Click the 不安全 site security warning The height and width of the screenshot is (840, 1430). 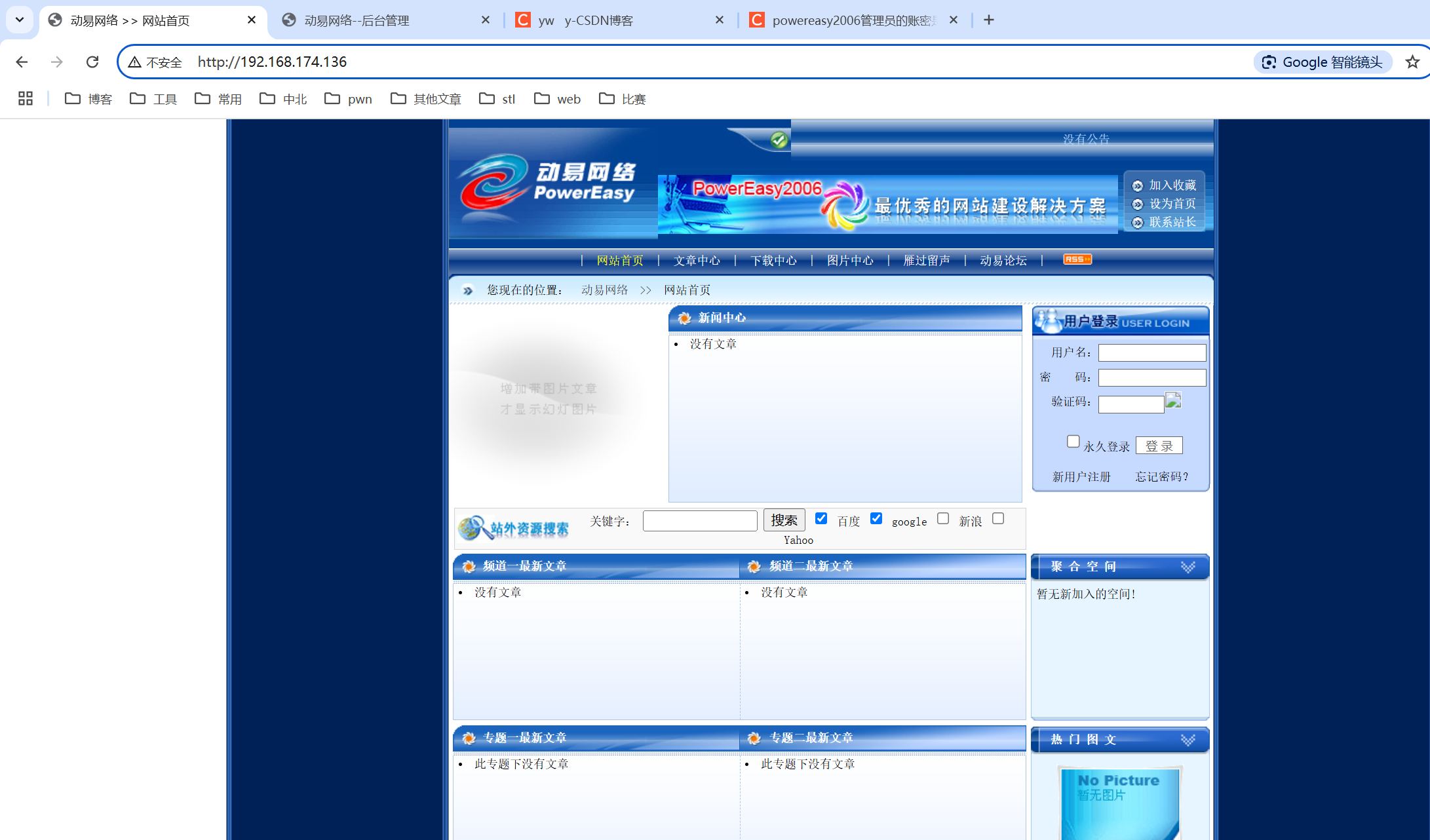(155, 62)
